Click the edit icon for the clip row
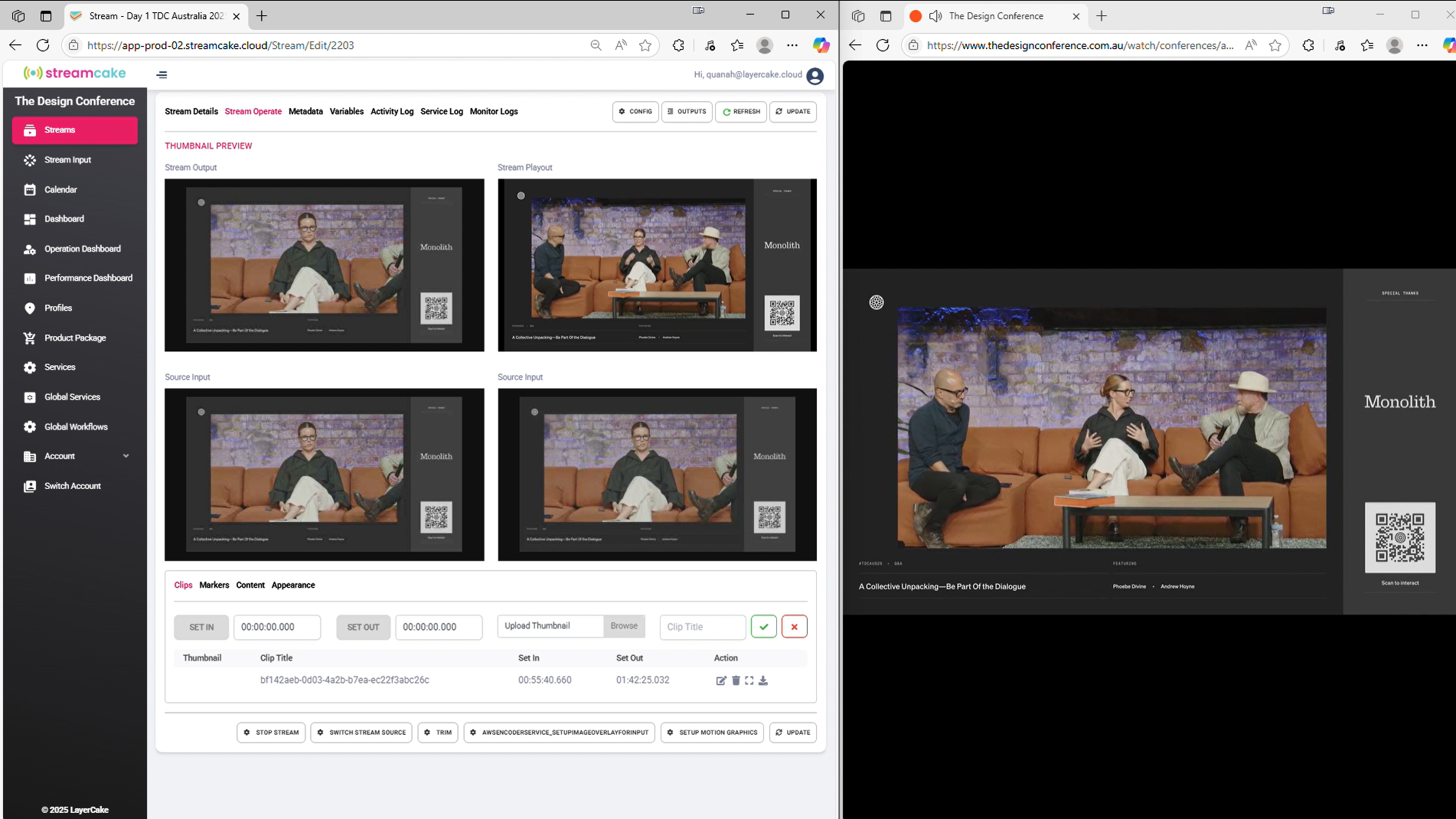The image size is (1456, 819). pos(720,680)
